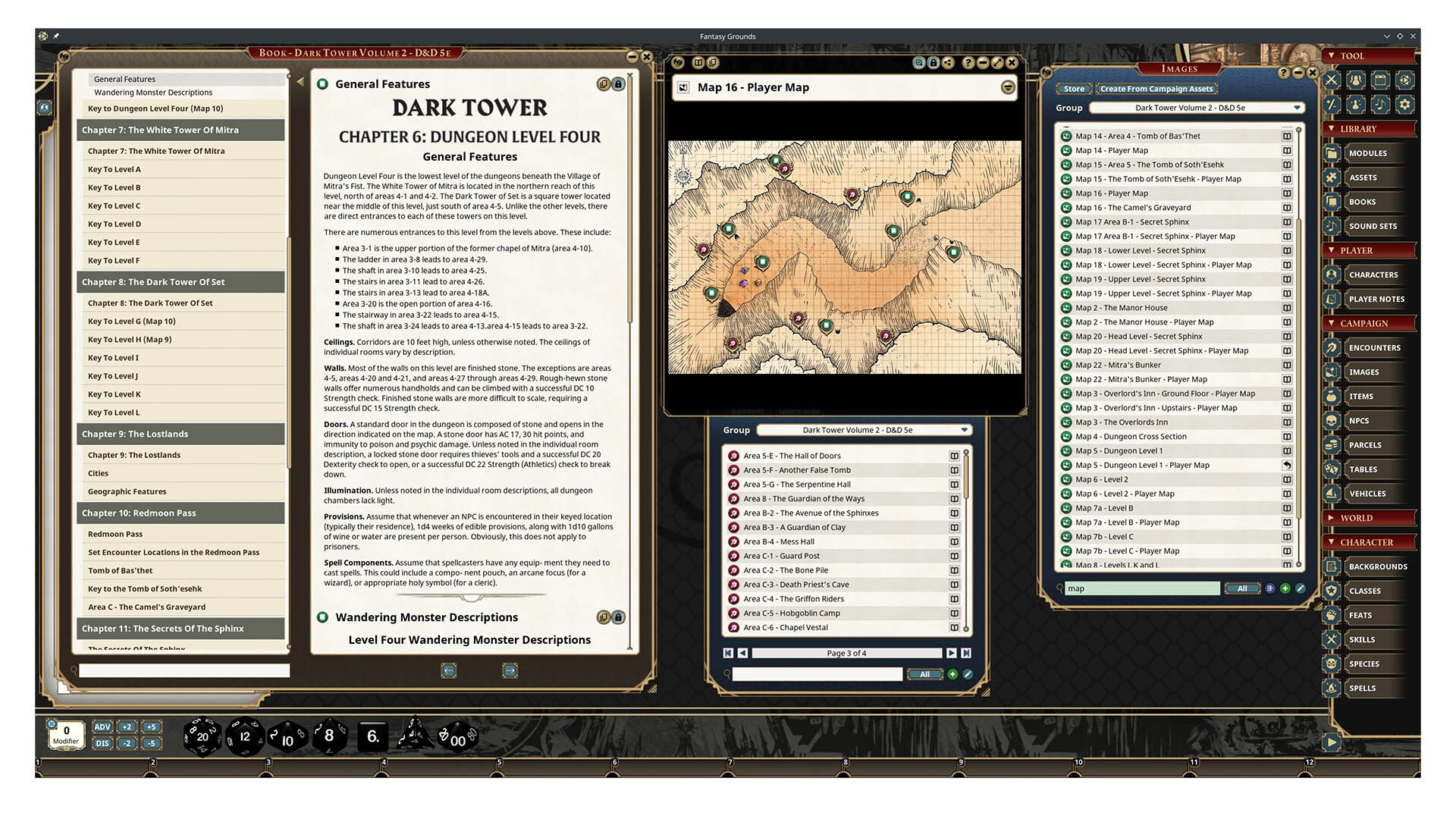Click green add button in Images window
This screenshot has width=1456, height=819.
1285,588
